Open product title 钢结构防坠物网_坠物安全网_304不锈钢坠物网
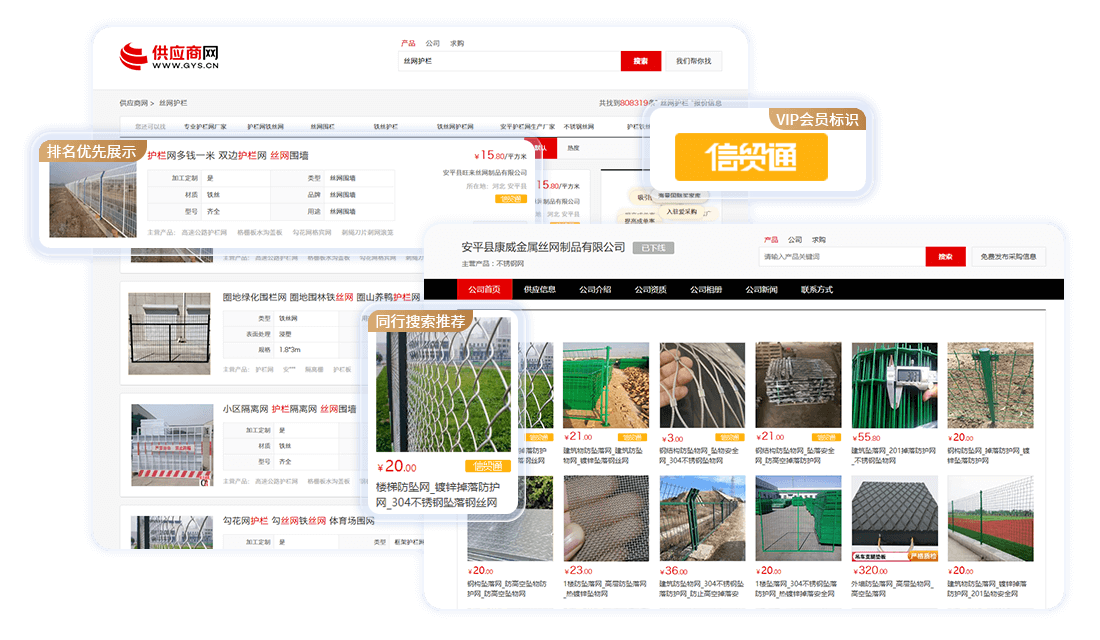The height and width of the screenshot is (640, 1100). coord(699,455)
